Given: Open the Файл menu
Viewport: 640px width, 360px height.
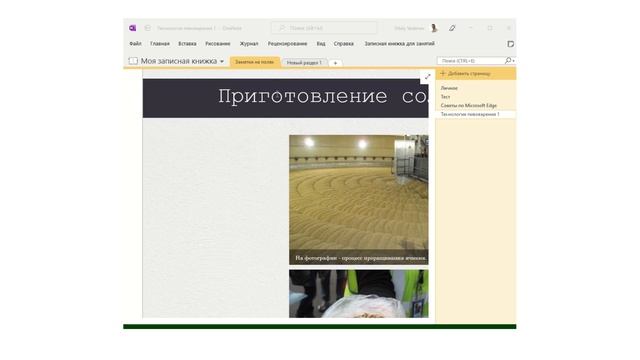Looking at the screenshot, I should 135,44.
